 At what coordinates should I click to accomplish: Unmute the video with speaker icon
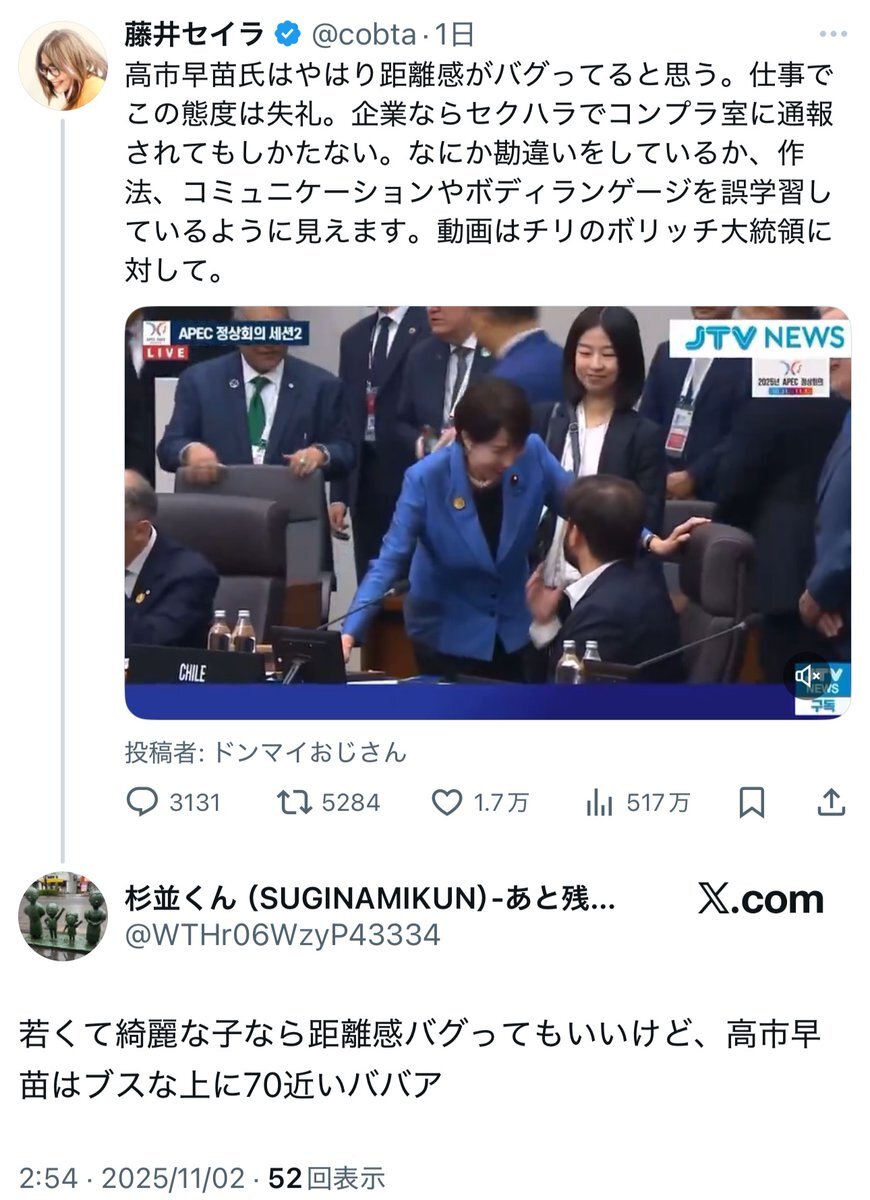click(807, 677)
